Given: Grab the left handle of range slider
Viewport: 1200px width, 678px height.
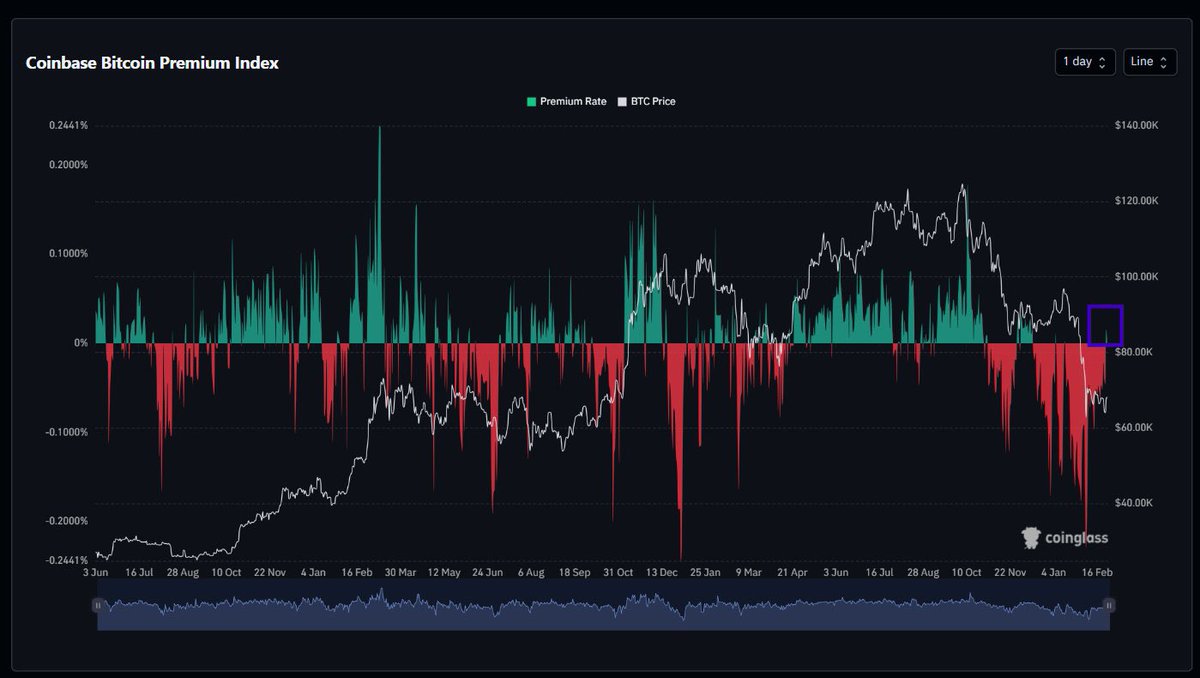Looking at the screenshot, I should tap(98, 605).
